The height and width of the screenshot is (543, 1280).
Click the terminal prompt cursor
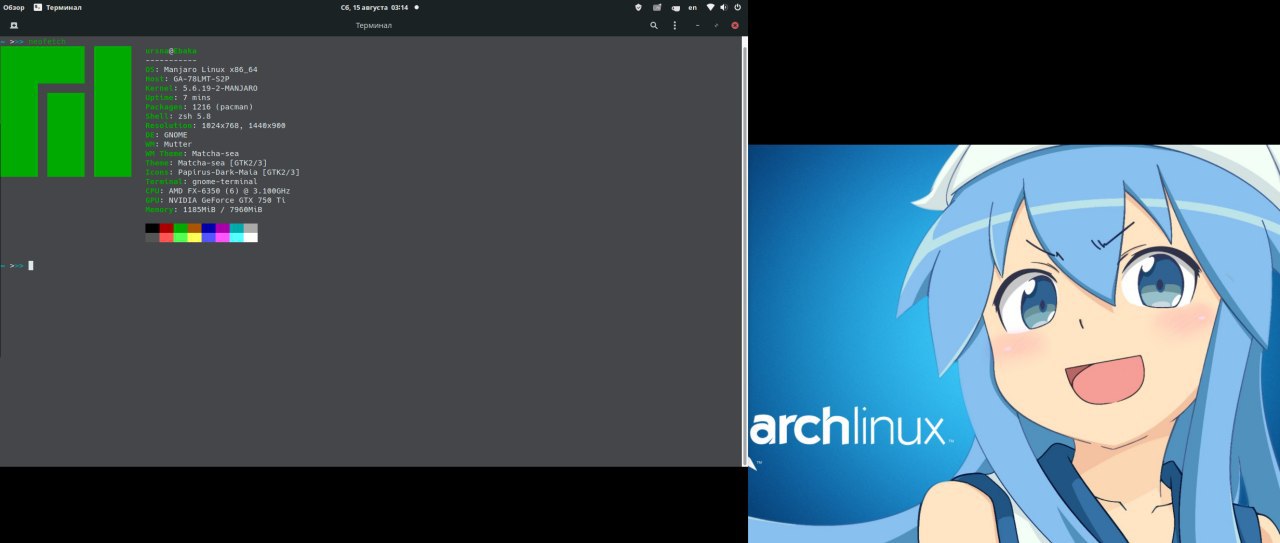click(x=31, y=265)
